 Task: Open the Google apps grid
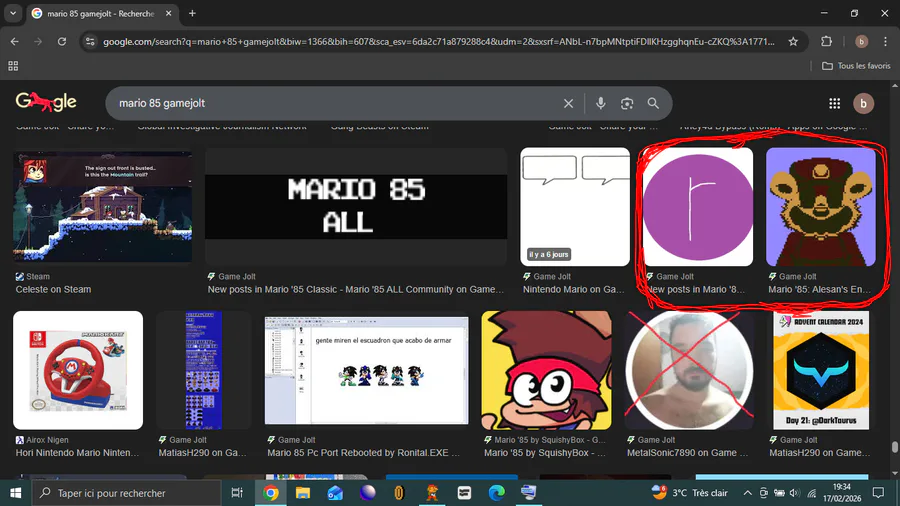[x=835, y=103]
